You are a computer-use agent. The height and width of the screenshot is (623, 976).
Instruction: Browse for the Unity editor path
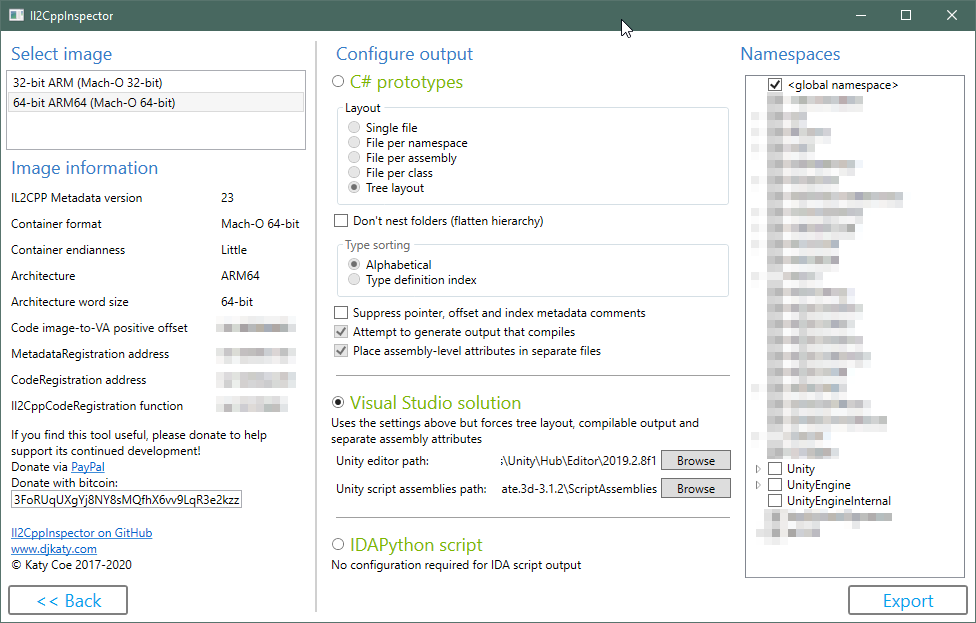(x=695, y=460)
